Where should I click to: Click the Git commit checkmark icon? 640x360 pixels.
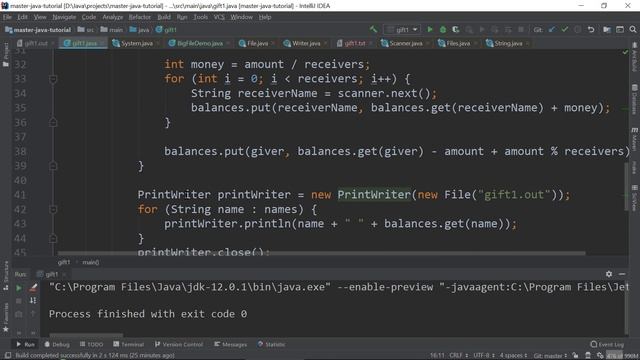[565, 29]
